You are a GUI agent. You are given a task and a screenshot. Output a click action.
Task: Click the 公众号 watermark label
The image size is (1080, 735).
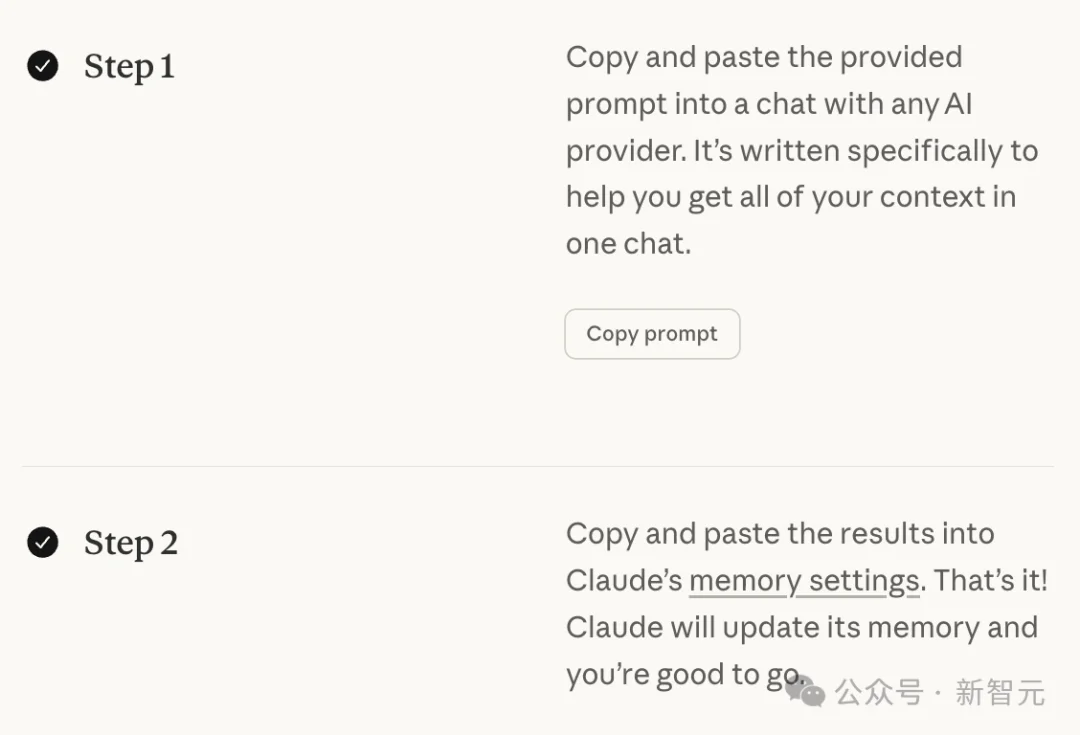(x=879, y=692)
